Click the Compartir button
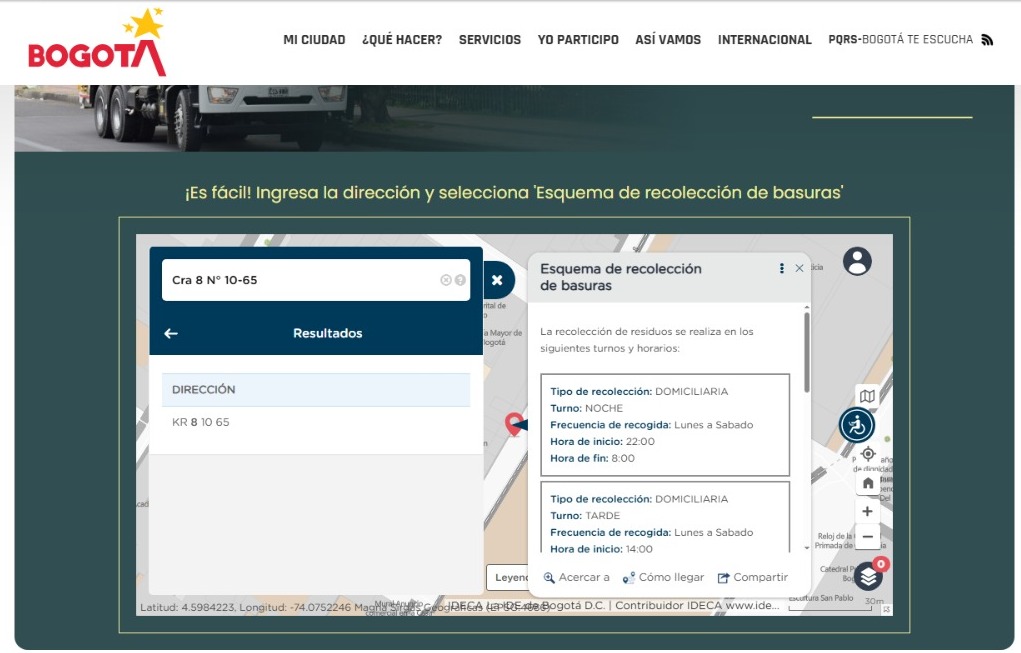Image resolution: width=1021 pixels, height=653 pixels. [x=753, y=577]
